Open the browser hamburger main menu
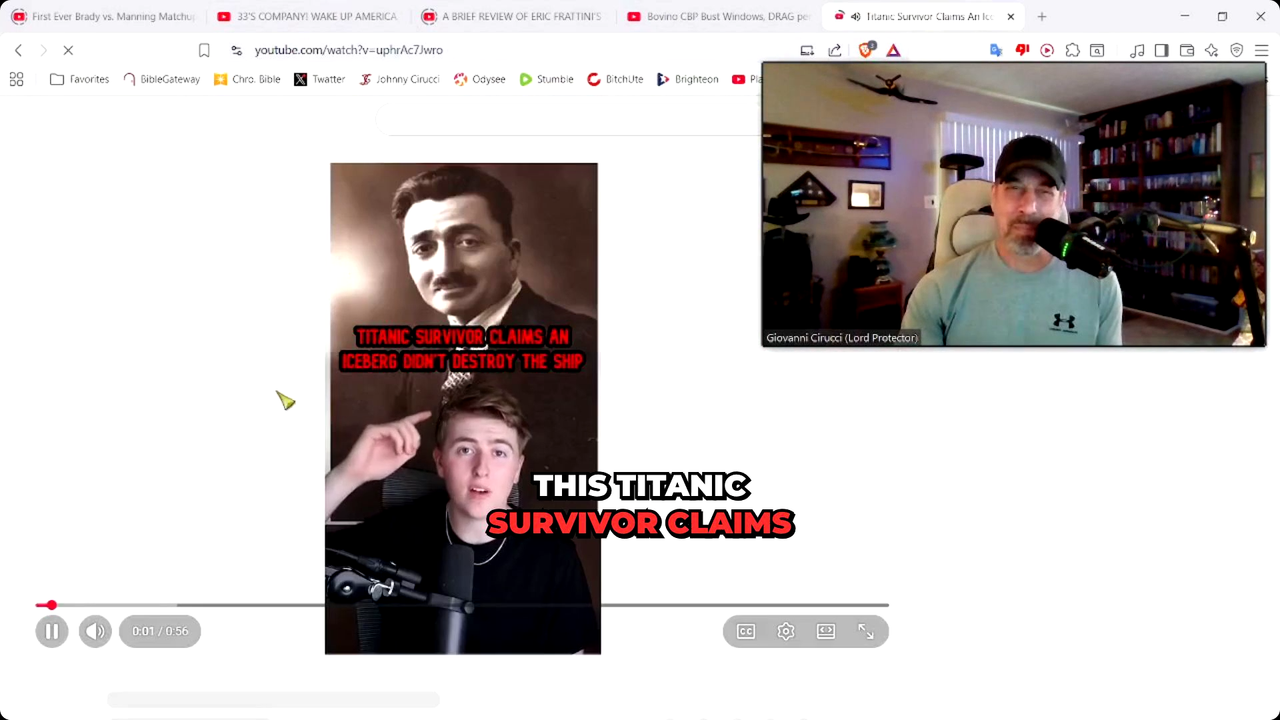 1261,50
